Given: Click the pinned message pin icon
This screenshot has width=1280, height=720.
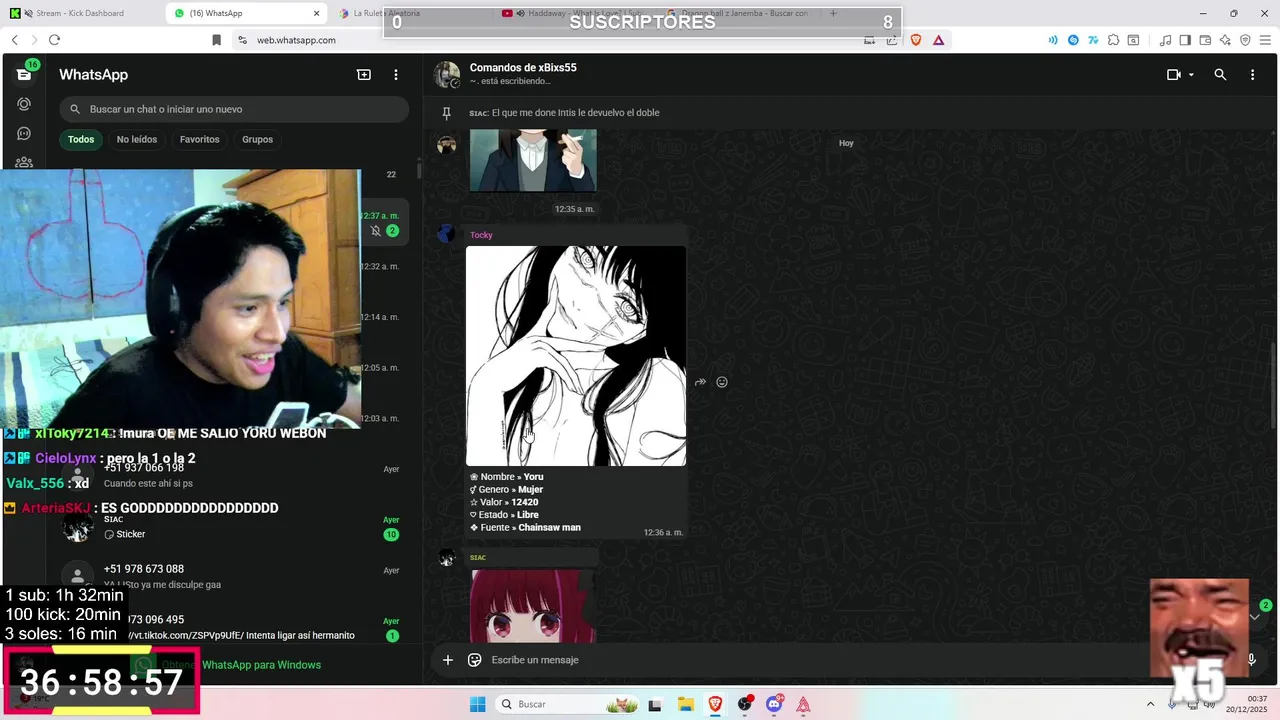Looking at the screenshot, I should tap(447, 113).
